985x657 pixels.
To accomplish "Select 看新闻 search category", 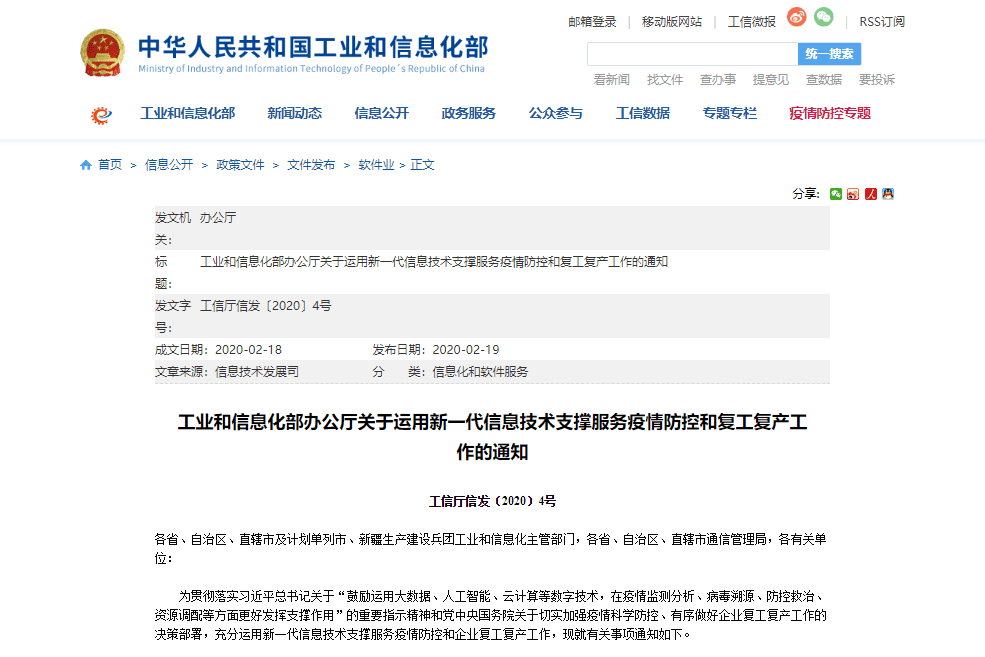I will 611,80.
